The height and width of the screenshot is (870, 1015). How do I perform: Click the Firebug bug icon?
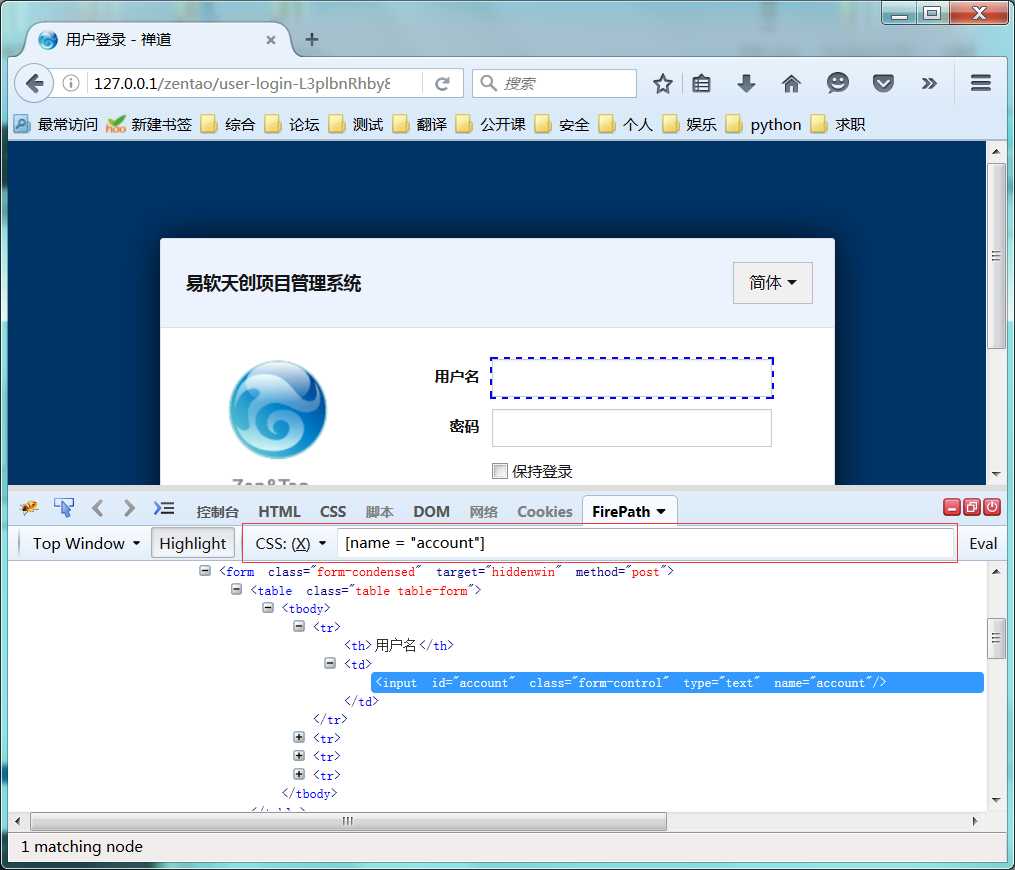[x=28, y=508]
